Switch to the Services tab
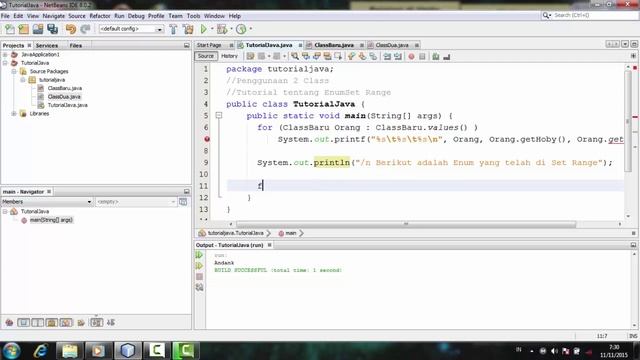640x360 pixels. pos(47,45)
